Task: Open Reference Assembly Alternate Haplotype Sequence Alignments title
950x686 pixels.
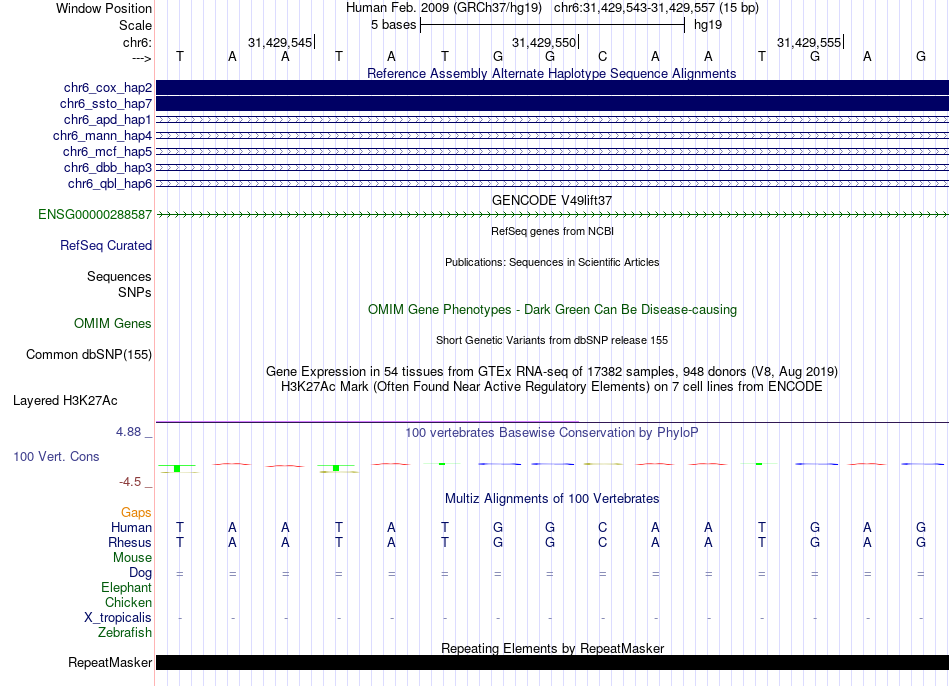Action: click(x=552, y=73)
